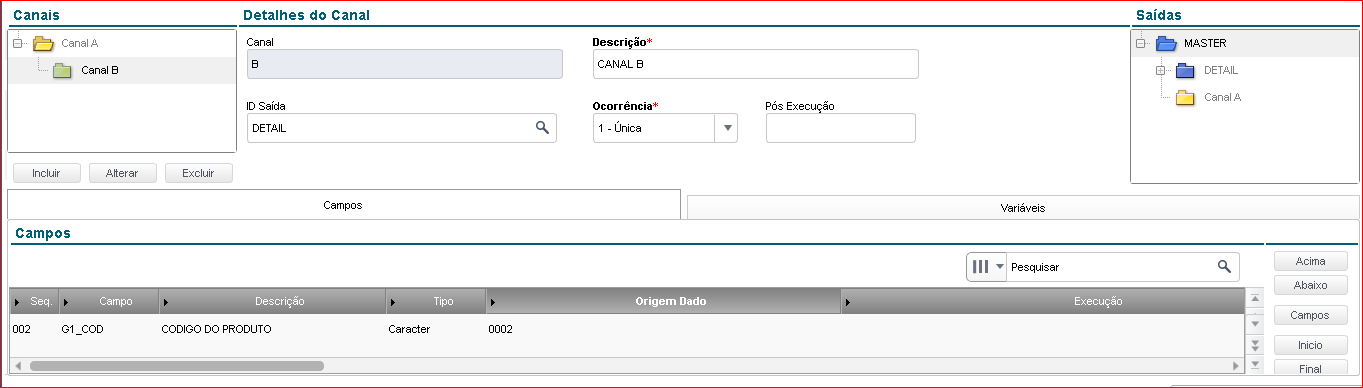Click the magnifier icon in ID Saída field
This screenshot has height=388, width=1363.
pyautogui.click(x=542, y=128)
